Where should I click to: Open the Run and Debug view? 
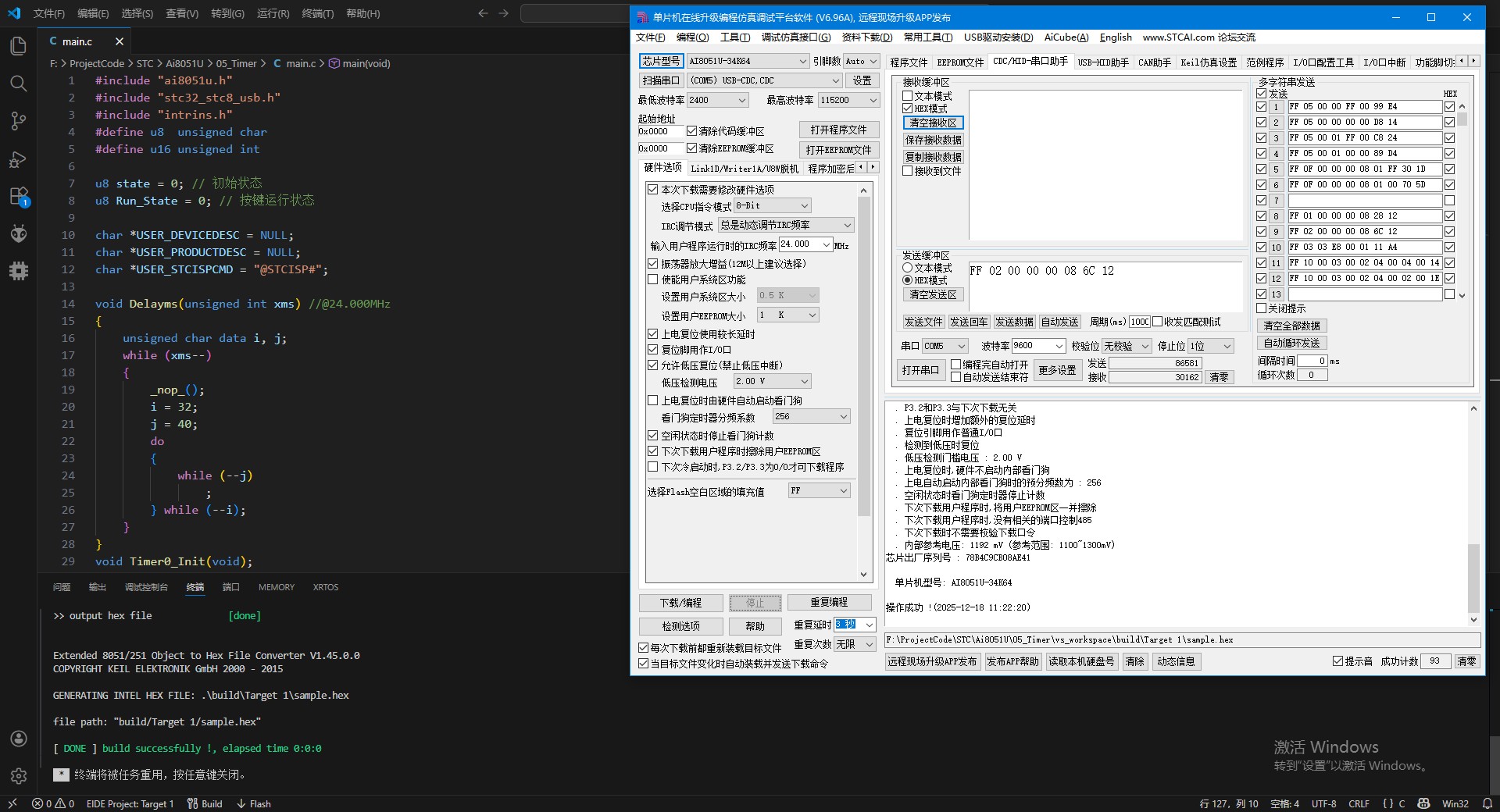click(19, 159)
